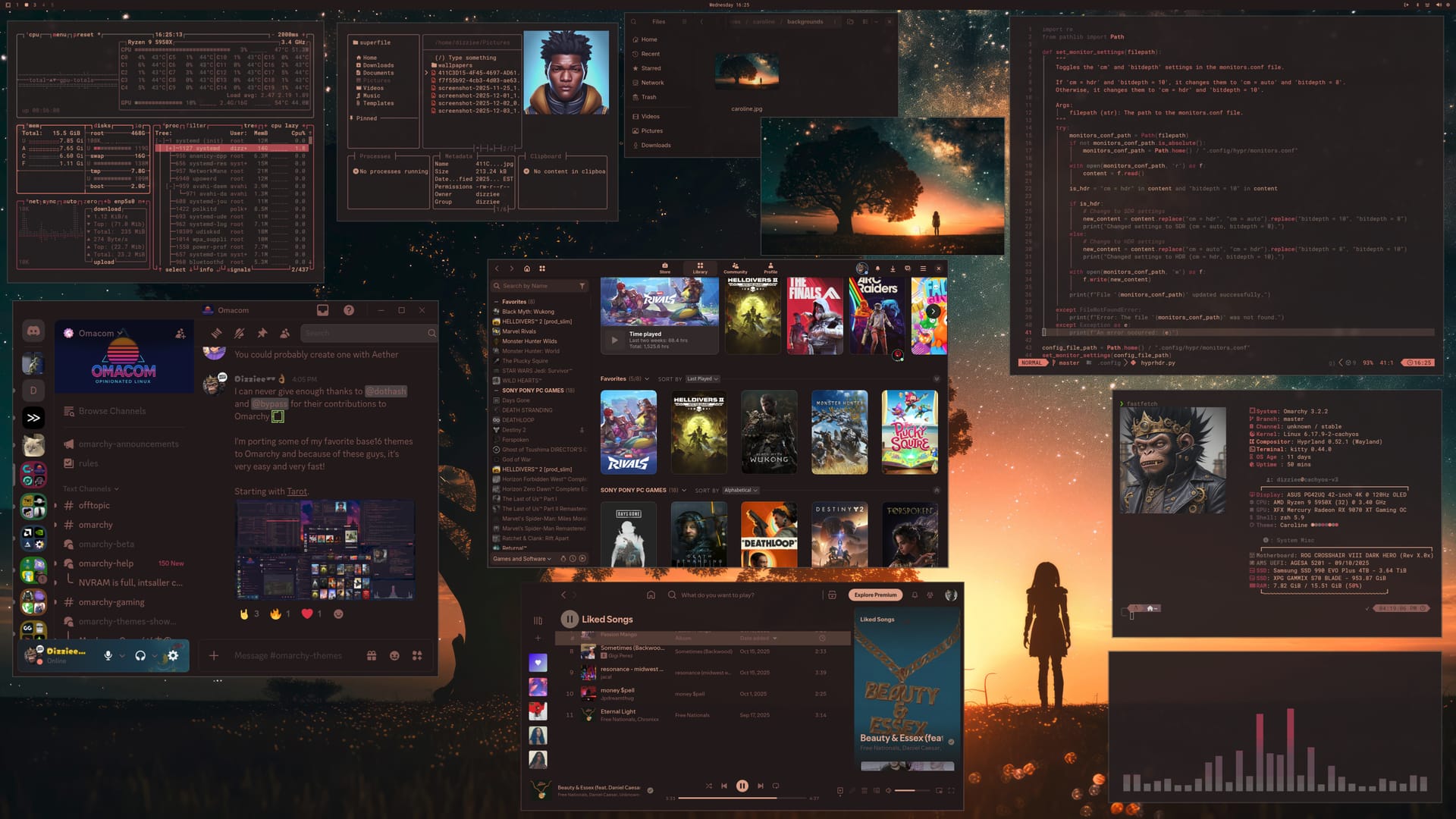Open Last Played sort dropdown
The image size is (1456, 819).
[x=702, y=379]
